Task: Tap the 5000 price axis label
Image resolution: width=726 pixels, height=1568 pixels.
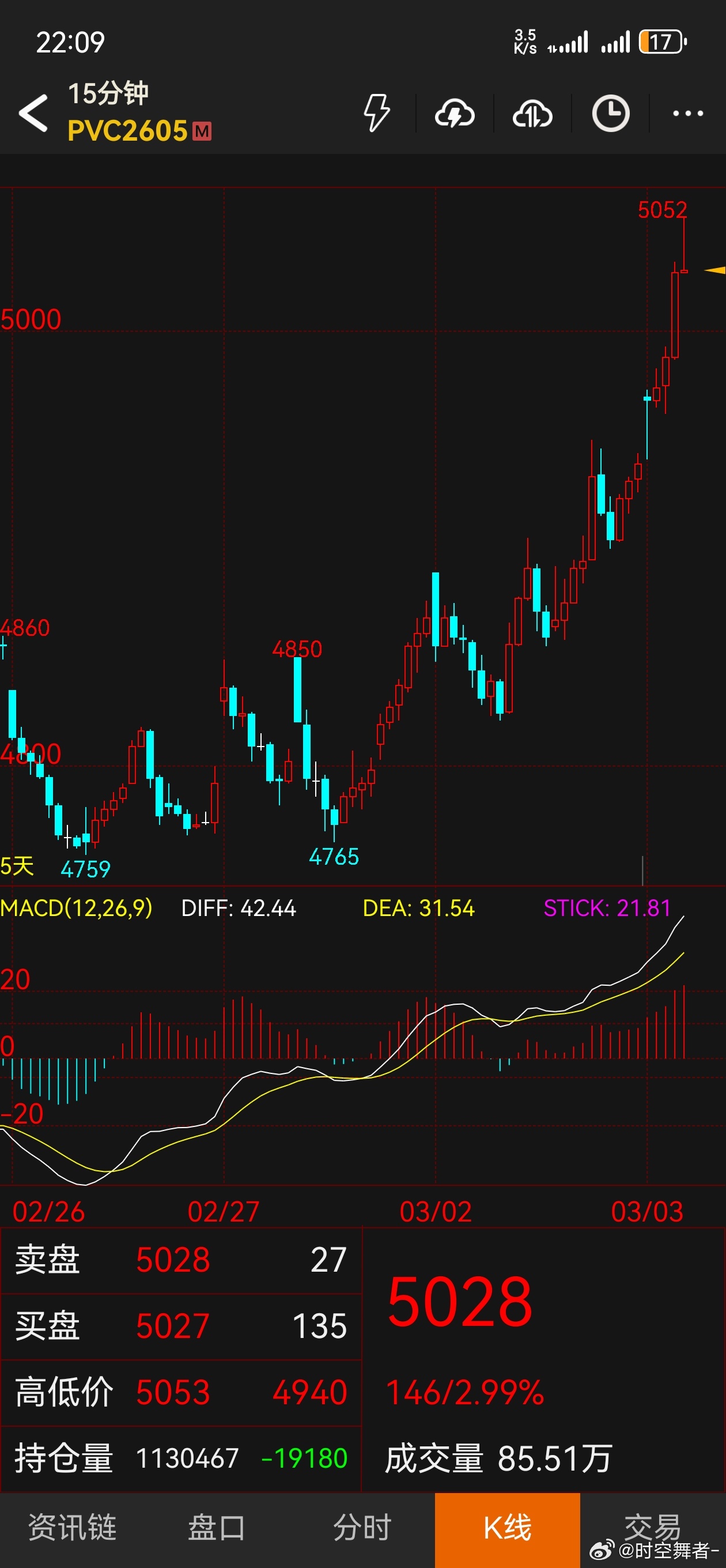Action: pos(31,319)
